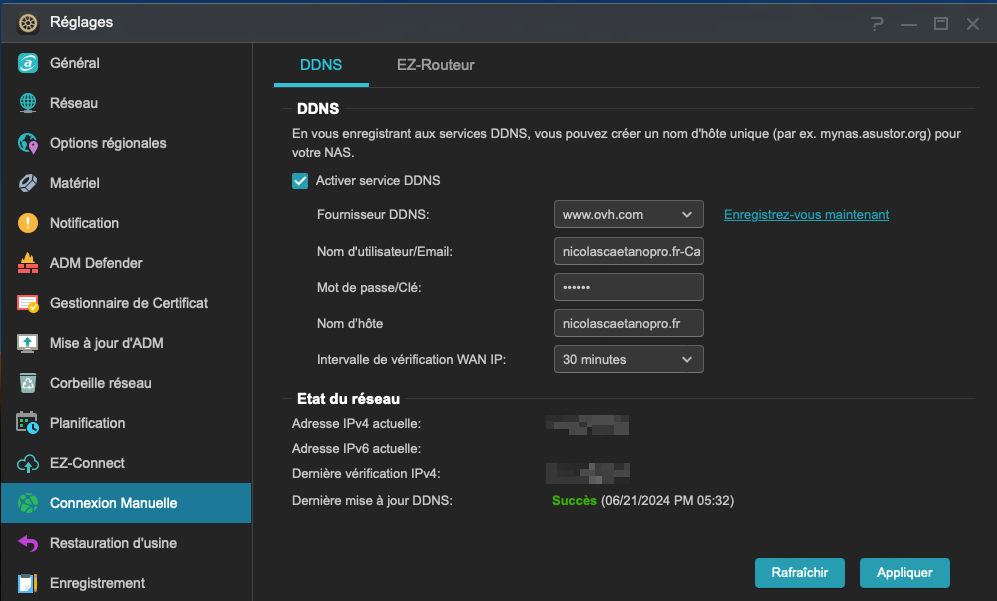
Task: Select the DDNS tab
Action: click(321, 65)
